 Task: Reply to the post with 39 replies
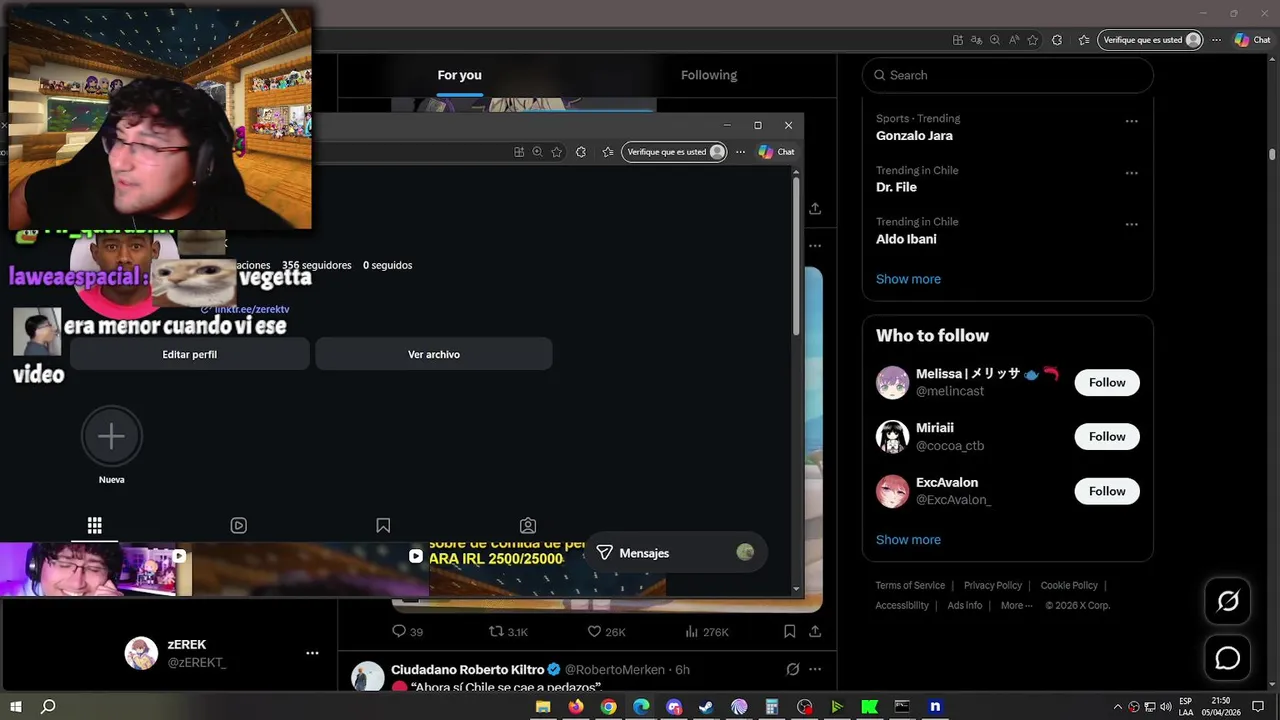[407, 632]
